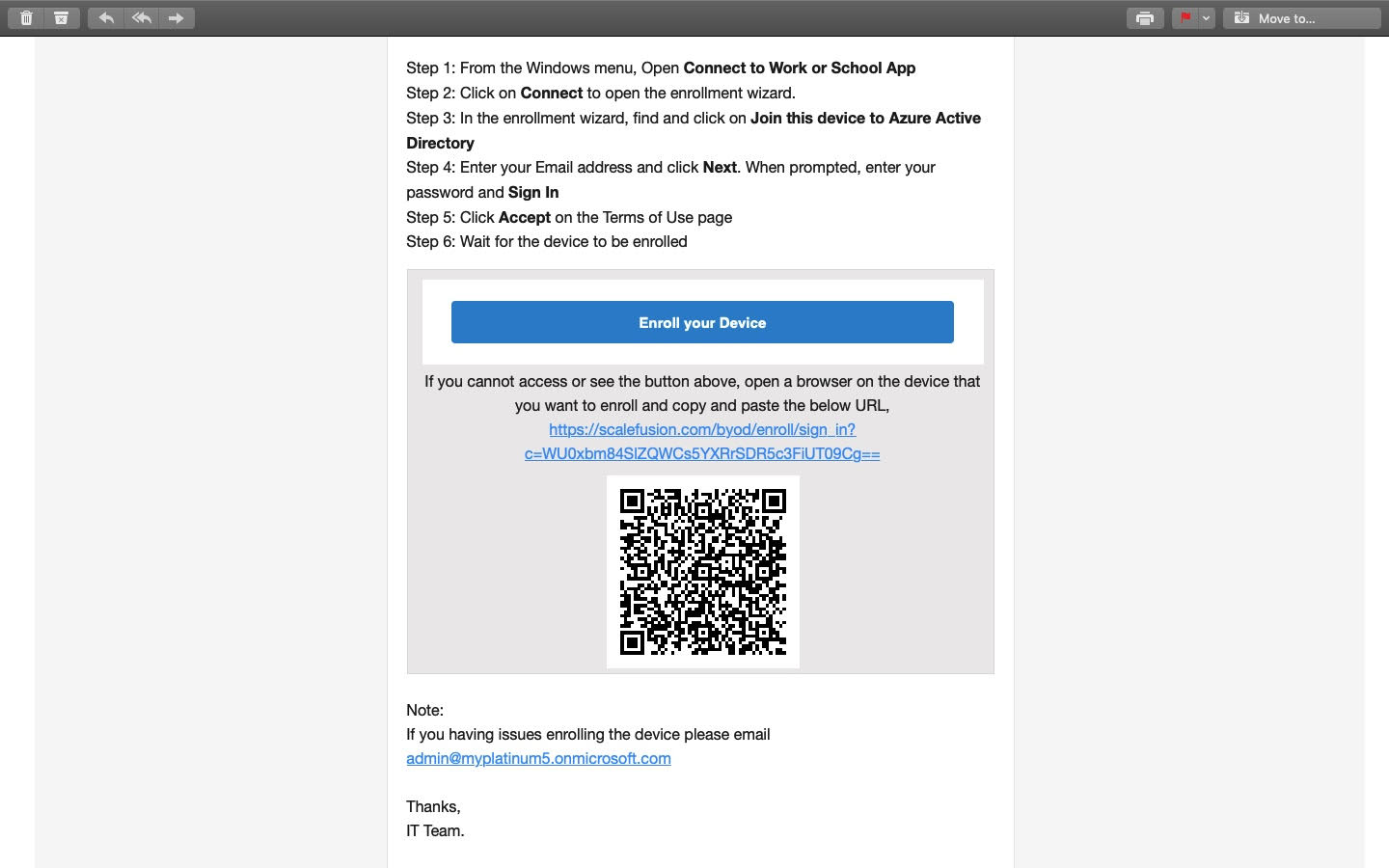This screenshot has height=868, width=1389.
Task: Click the second line of the enrollment URL
Action: (702, 453)
